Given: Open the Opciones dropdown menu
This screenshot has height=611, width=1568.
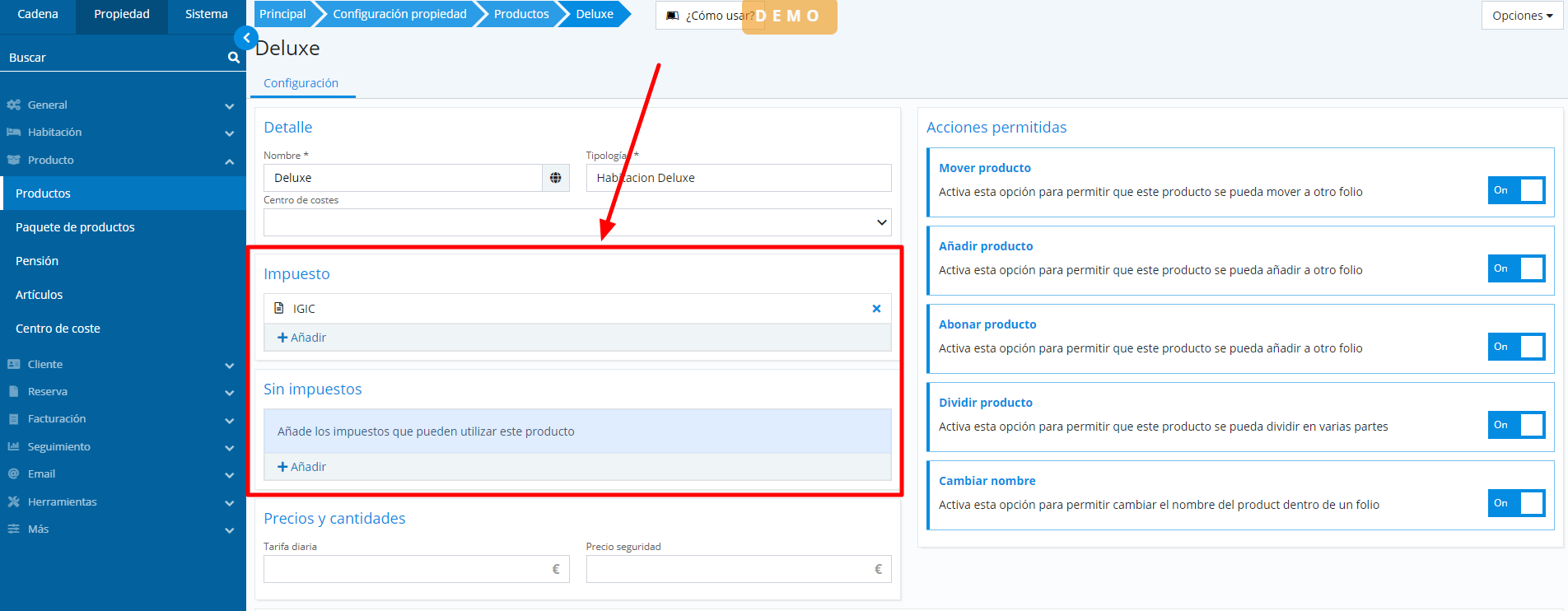Looking at the screenshot, I should (1521, 16).
